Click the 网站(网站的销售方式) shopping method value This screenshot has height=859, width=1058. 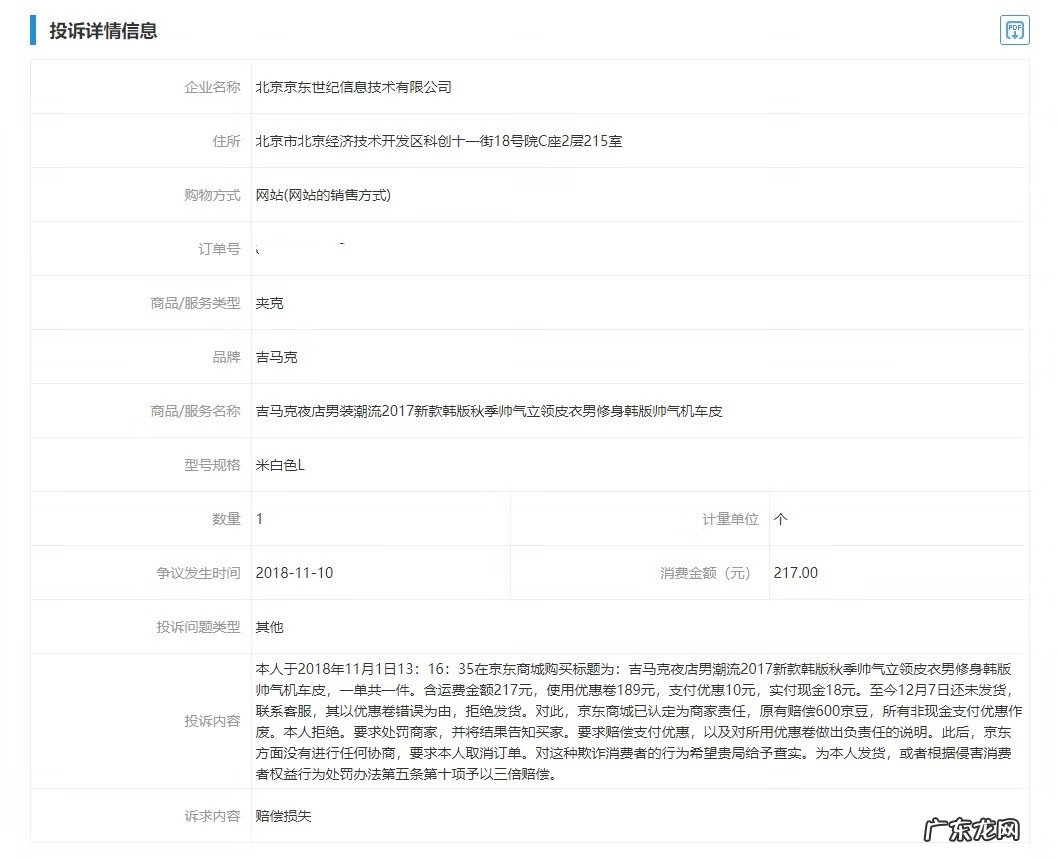[323, 195]
